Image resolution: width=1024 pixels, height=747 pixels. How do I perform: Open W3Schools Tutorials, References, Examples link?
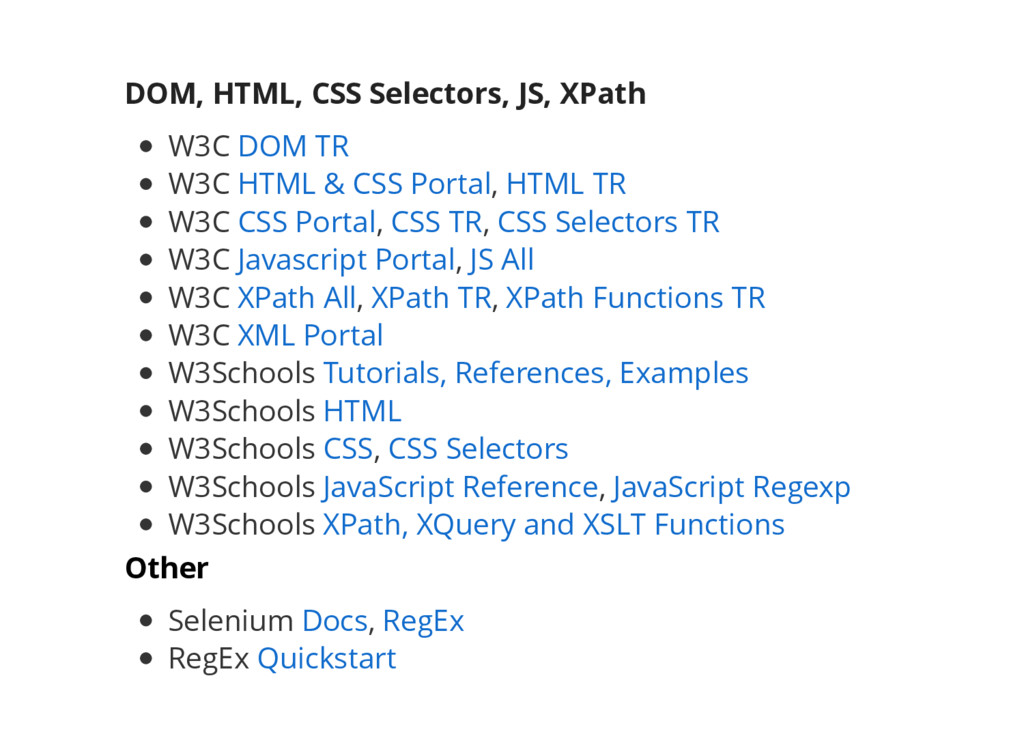pyautogui.click(x=536, y=374)
